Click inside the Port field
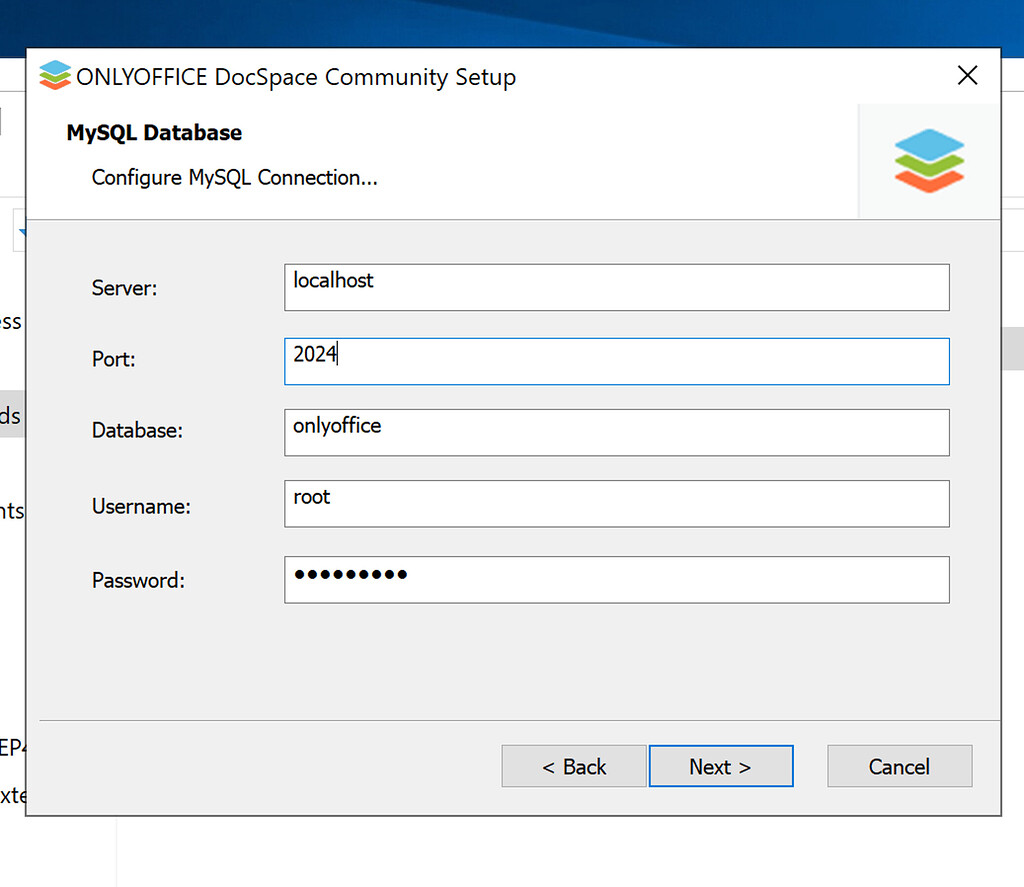Viewport: 1024px width, 887px height. tap(616, 361)
